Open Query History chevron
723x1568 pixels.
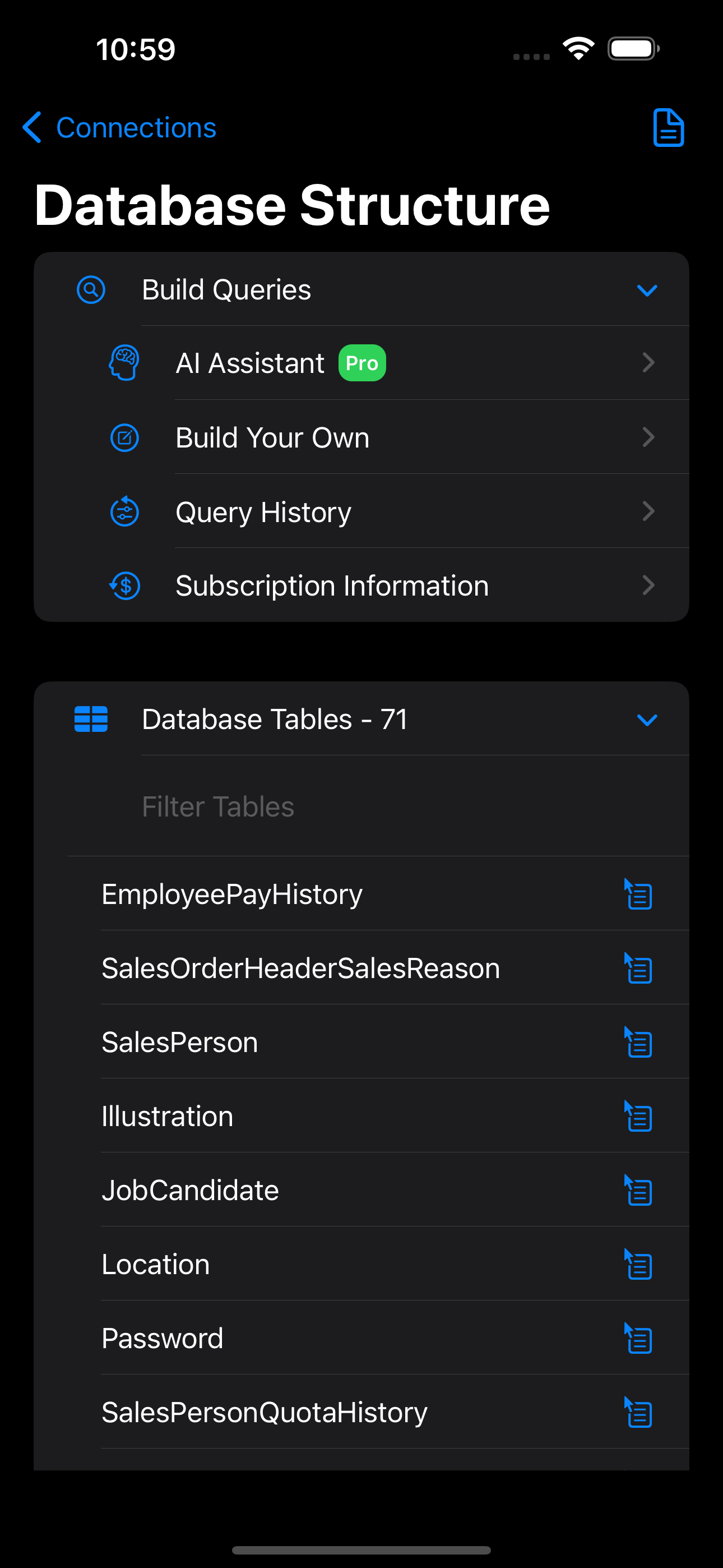pos(648,511)
